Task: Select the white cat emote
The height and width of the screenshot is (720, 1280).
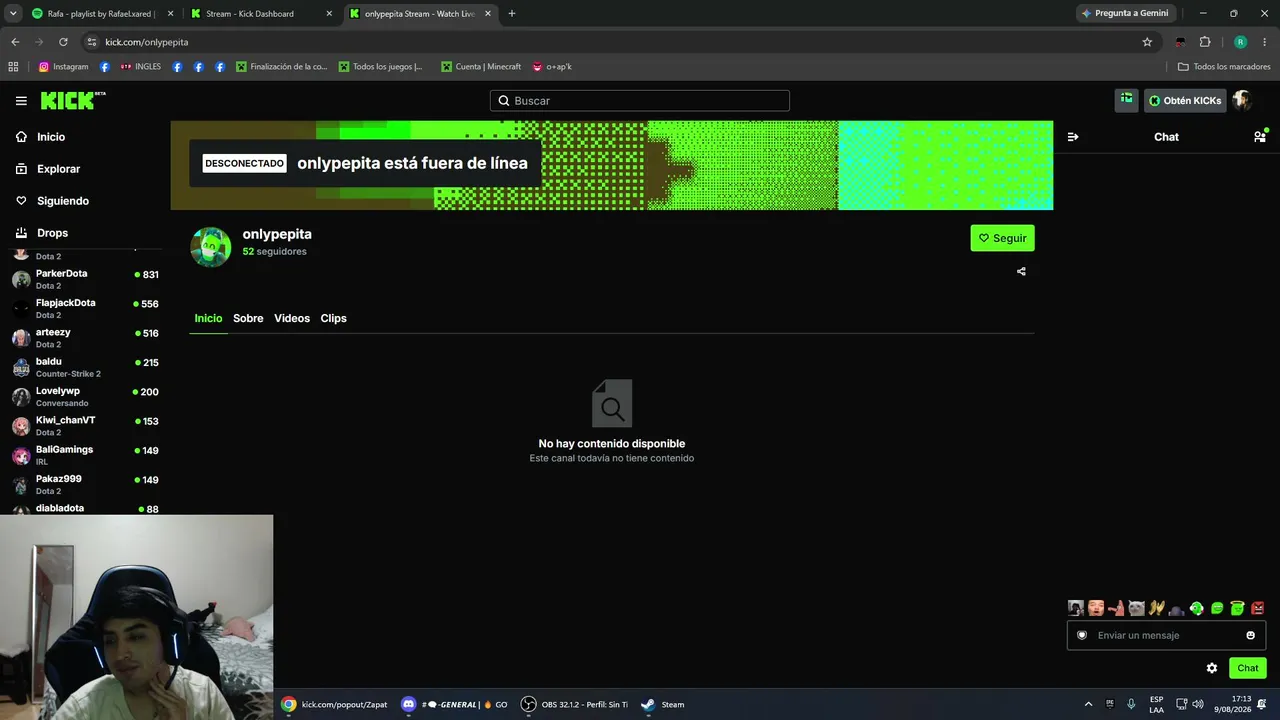Action: tap(1136, 608)
